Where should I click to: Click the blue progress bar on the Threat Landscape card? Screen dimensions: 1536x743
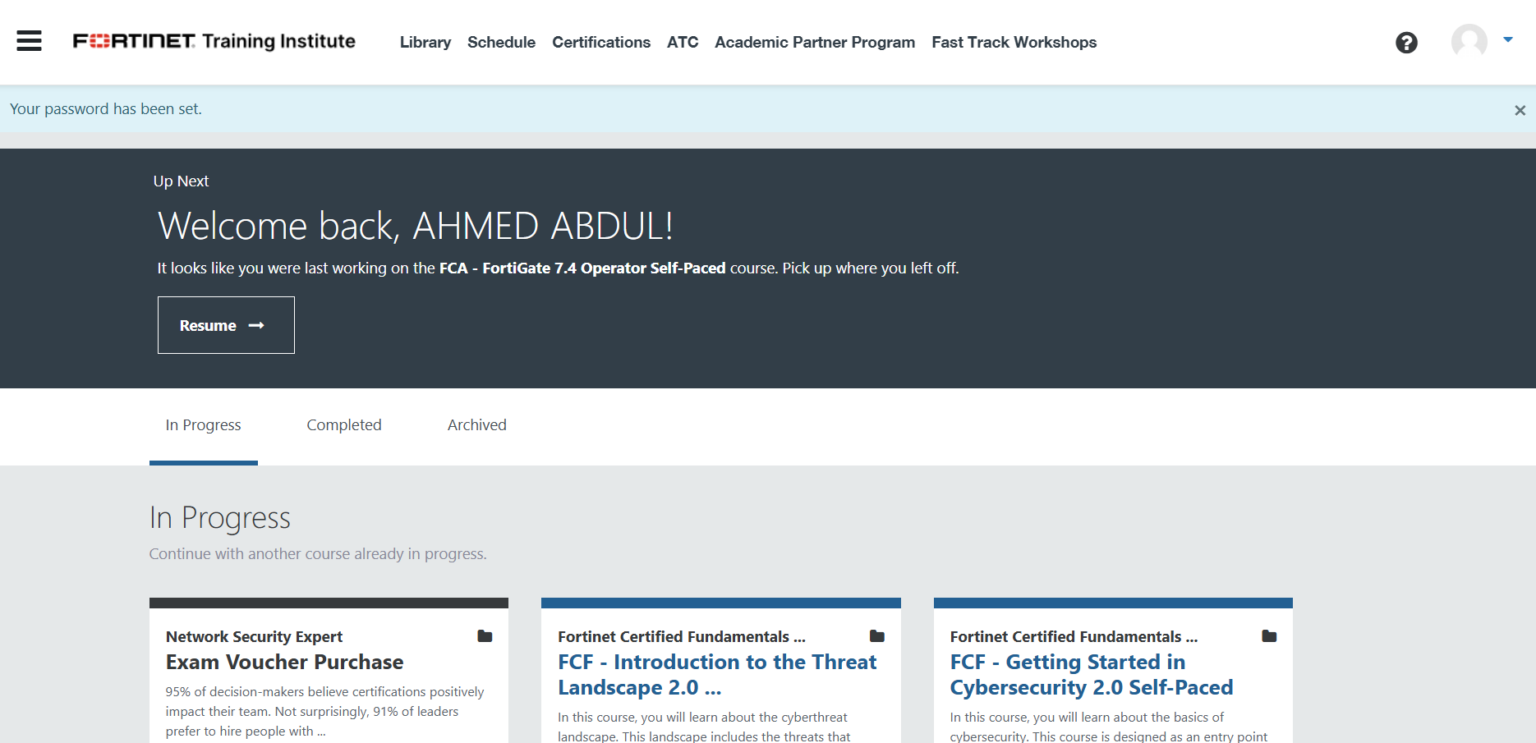pyautogui.click(x=720, y=601)
